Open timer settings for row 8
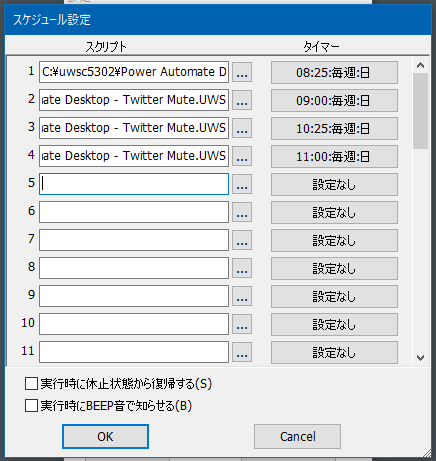Screen dimensions: 436x461 pos(334,268)
